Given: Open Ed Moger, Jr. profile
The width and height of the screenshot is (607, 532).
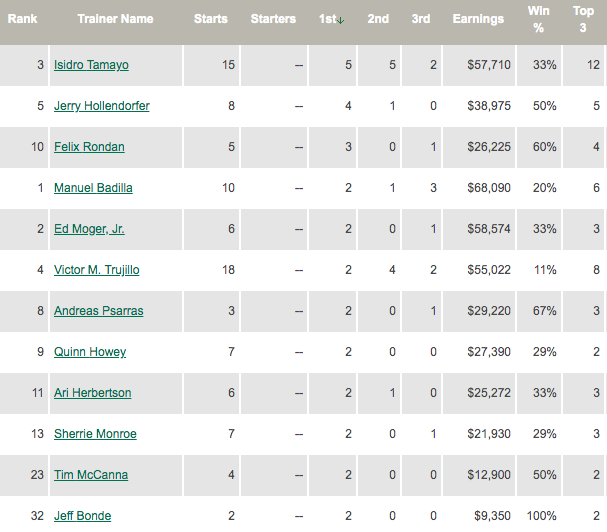Looking at the screenshot, I should [89, 229].
